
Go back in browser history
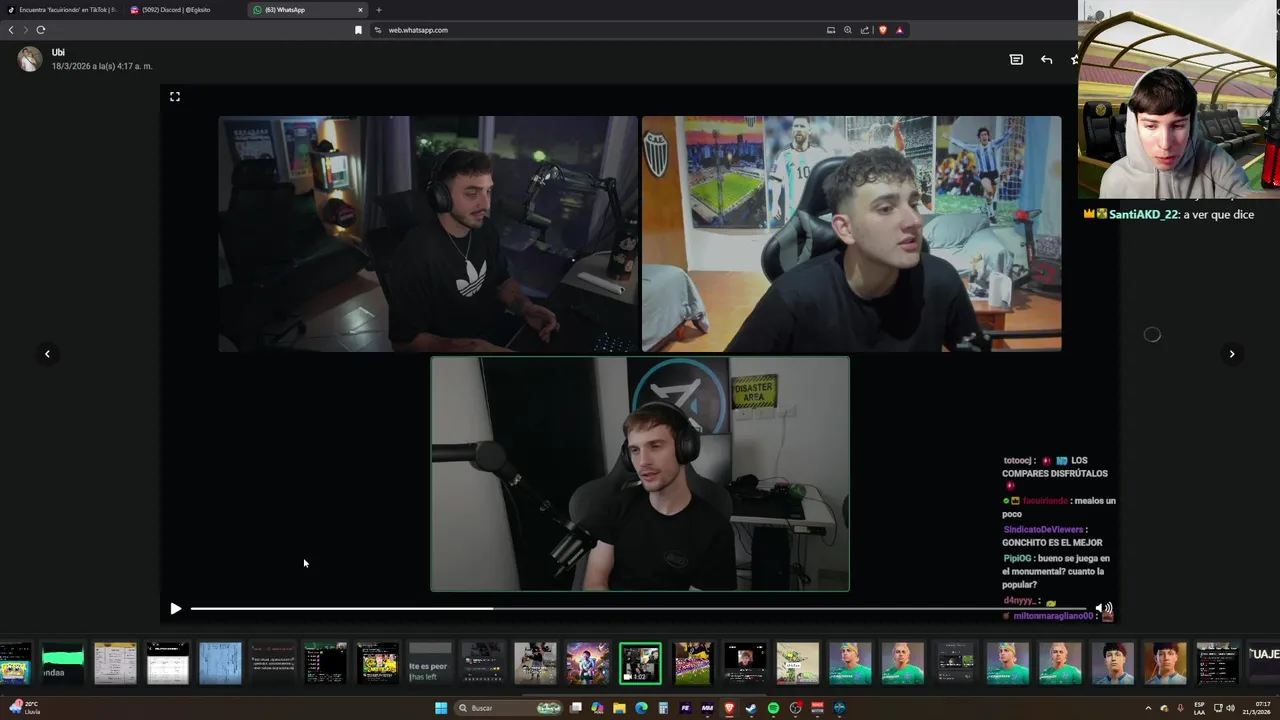(x=11, y=30)
